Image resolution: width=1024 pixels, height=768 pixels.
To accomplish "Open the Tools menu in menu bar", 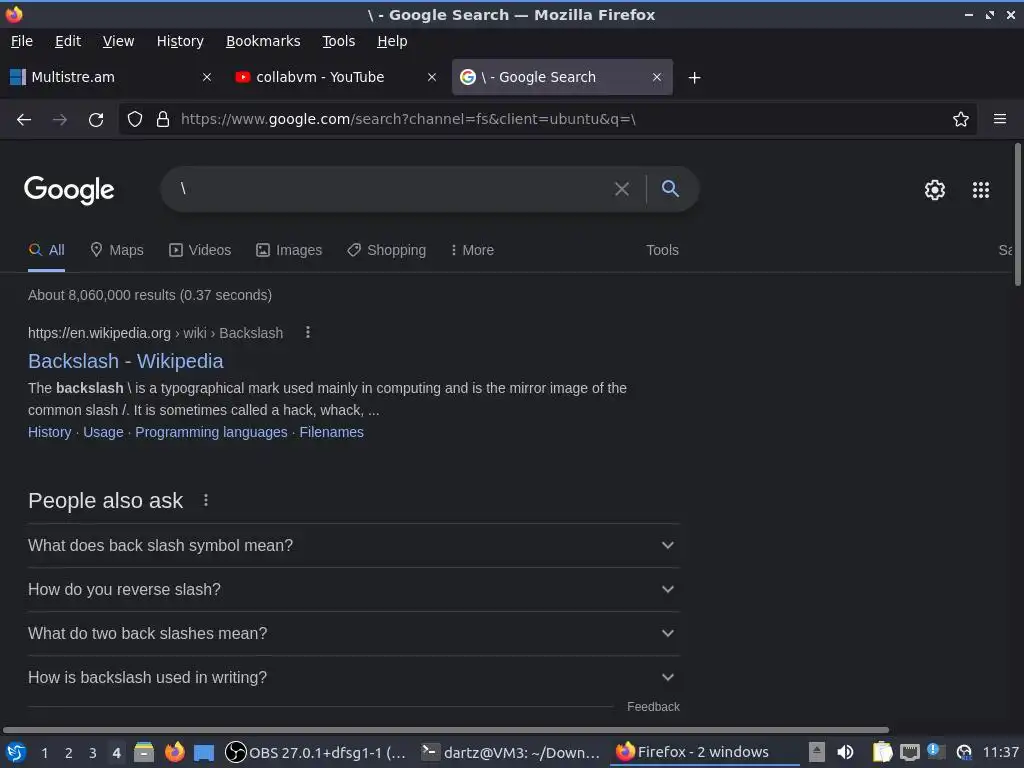I will pyautogui.click(x=338, y=41).
